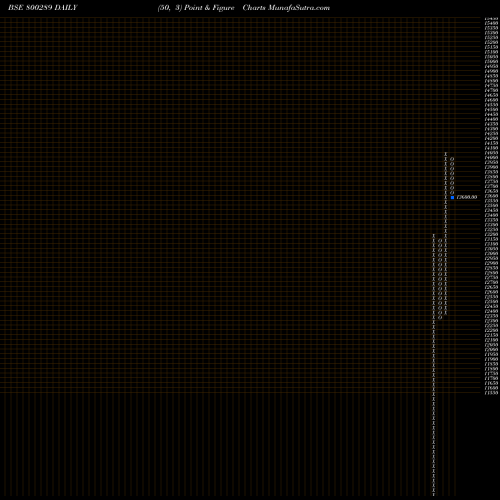Image resolution: width=500 pixels, height=500 pixels.
Task: Click the price label beside the blue marker
Action: [x=467, y=197]
